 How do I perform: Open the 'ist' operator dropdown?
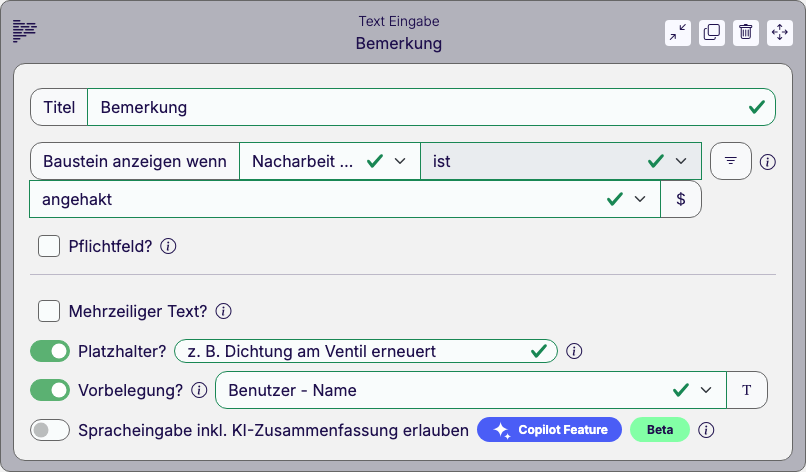click(x=561, y=161)
